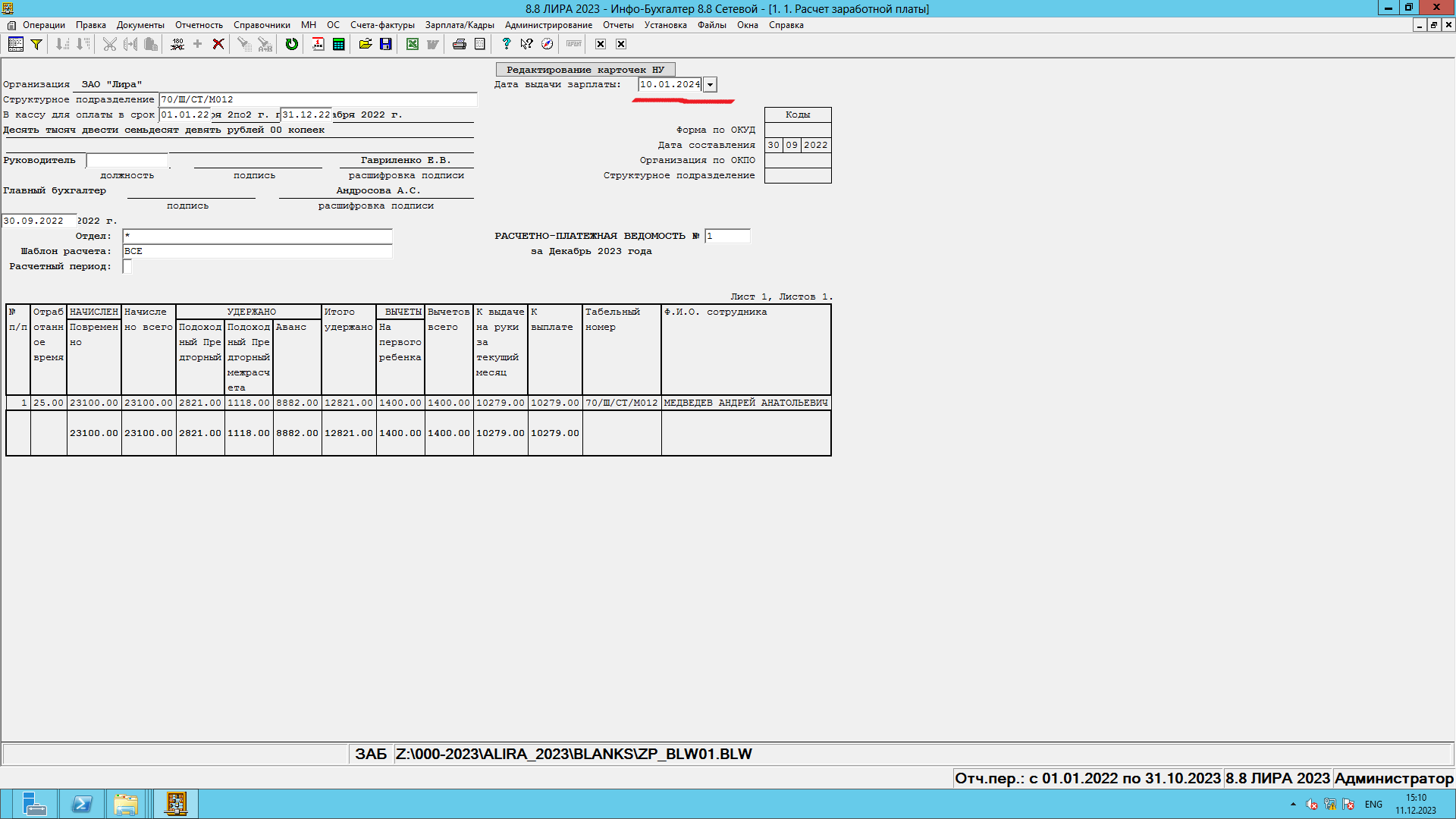The width and height of the screenshot is (1456, 819).
Task: Click the ведомость number input field
Action: click(726, 236)
